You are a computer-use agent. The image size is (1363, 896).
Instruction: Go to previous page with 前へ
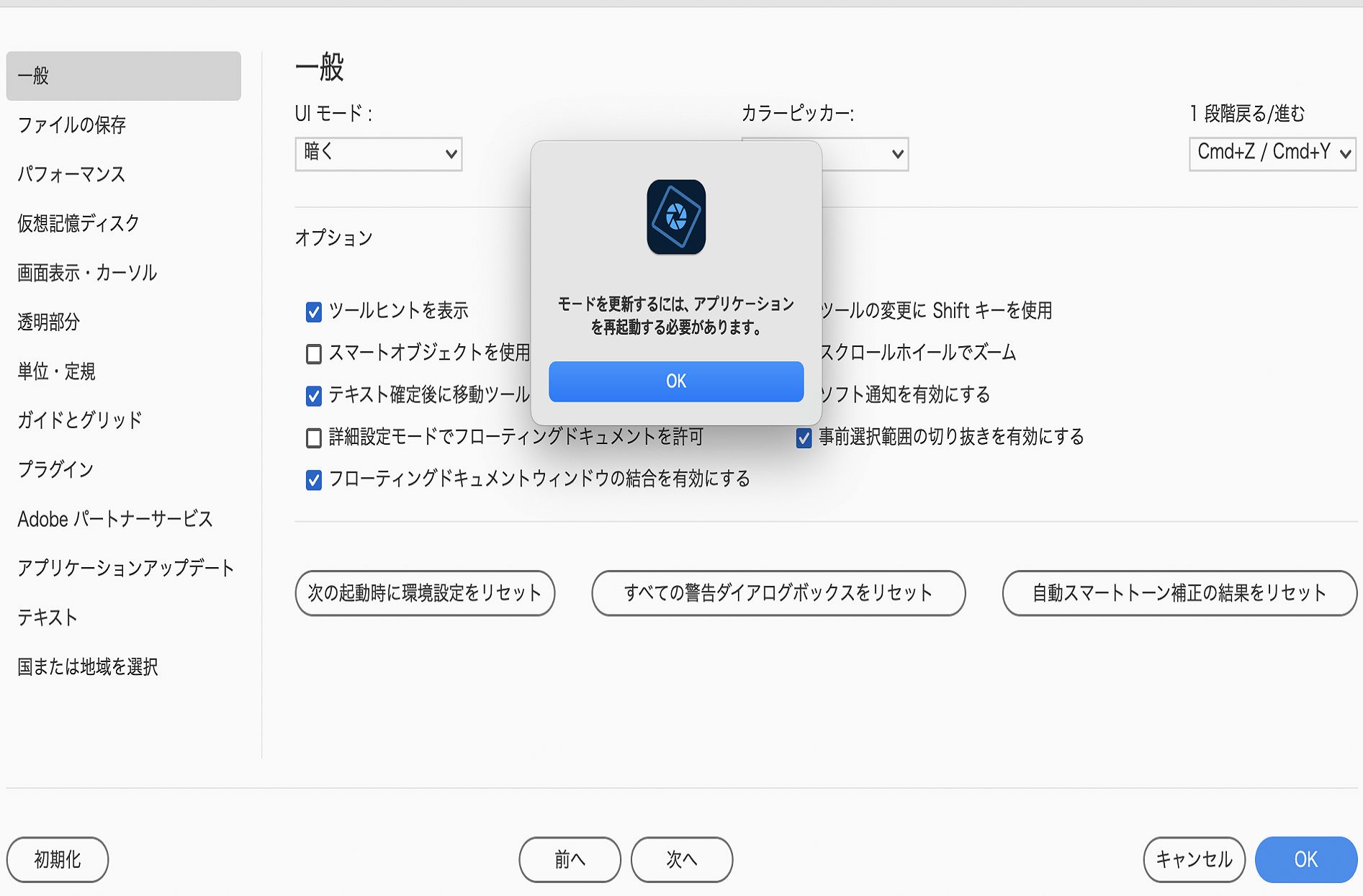tap(570, 859)
